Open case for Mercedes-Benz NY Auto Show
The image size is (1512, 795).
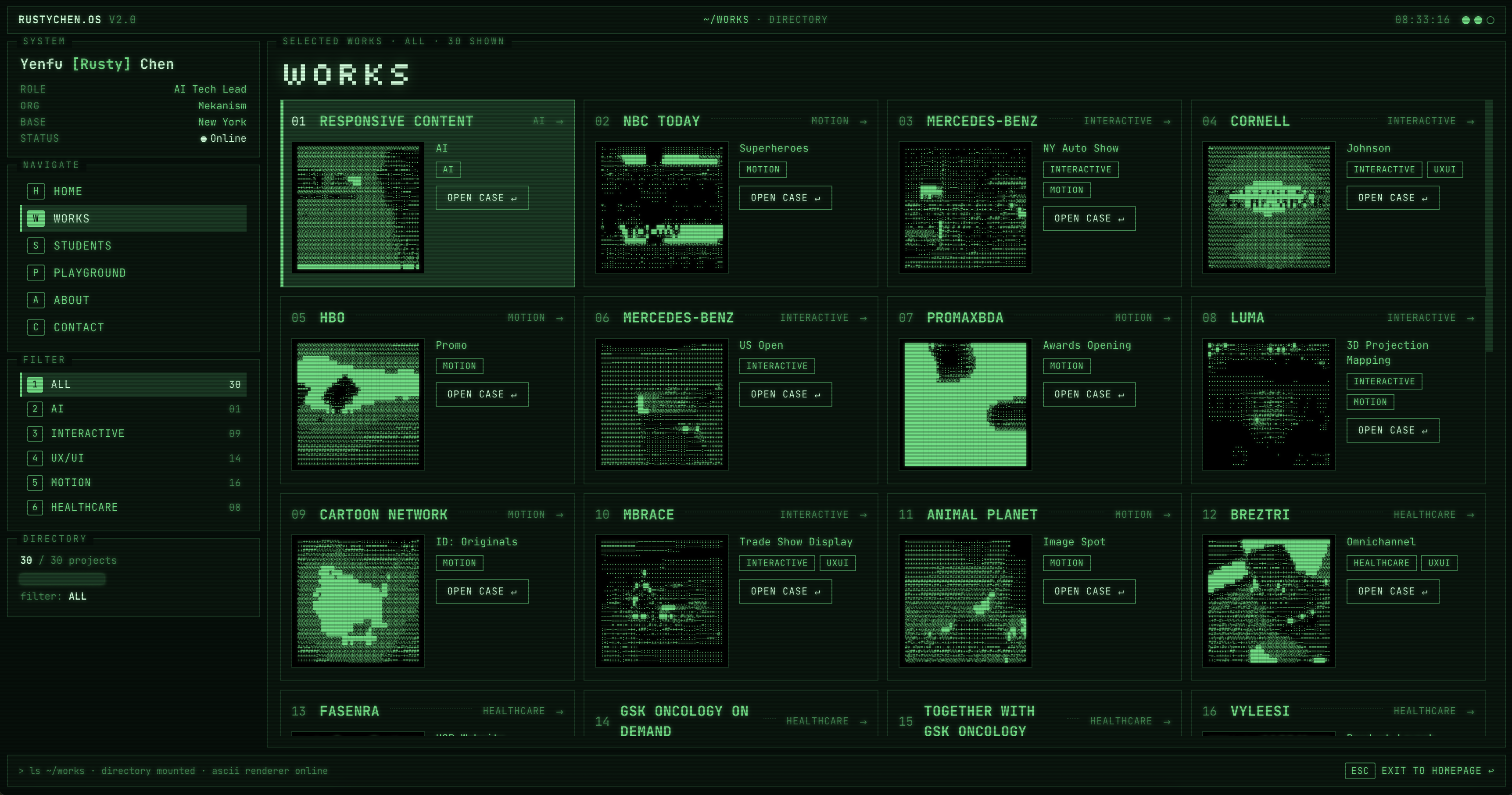point(1089,218)
